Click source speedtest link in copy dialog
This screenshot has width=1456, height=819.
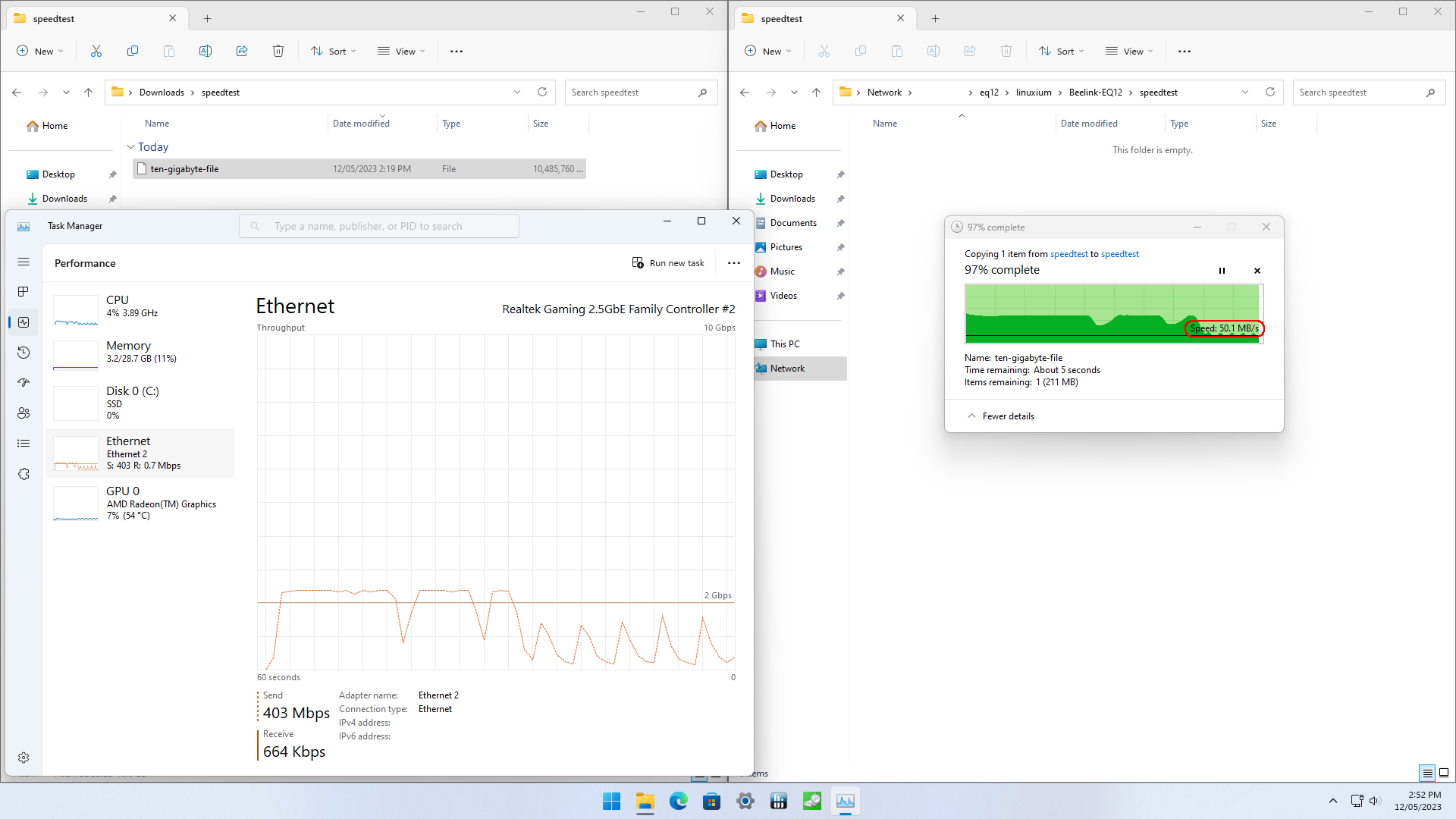[x=1068, y=254]
